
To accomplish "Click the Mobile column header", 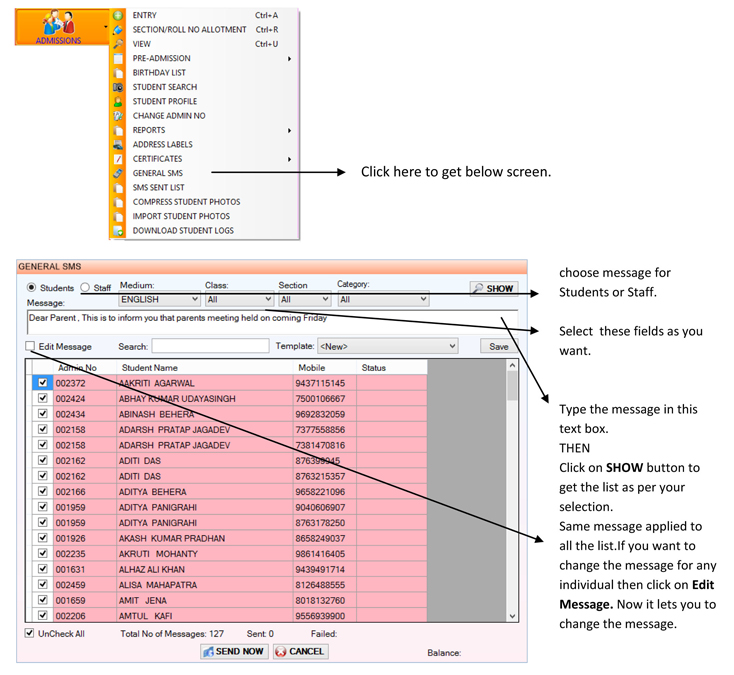I will [325, 367].
